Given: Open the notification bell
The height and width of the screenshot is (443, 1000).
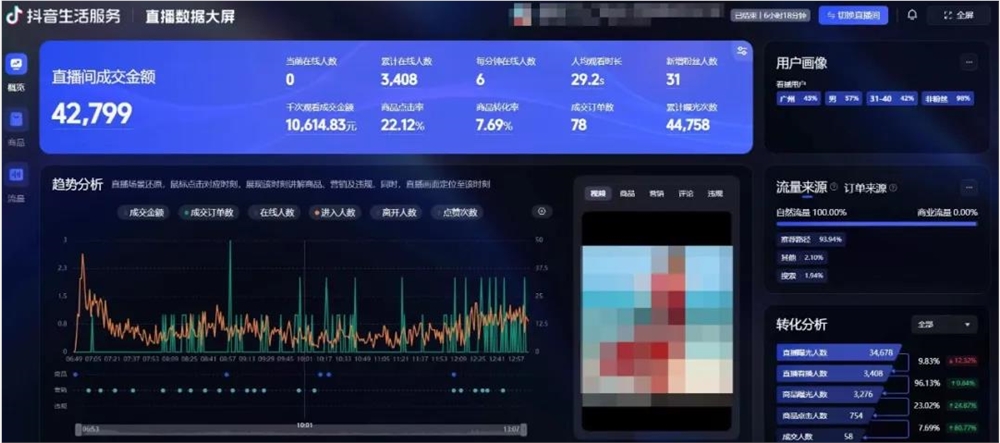Looking at the screenshot, I should coord(912,15).
